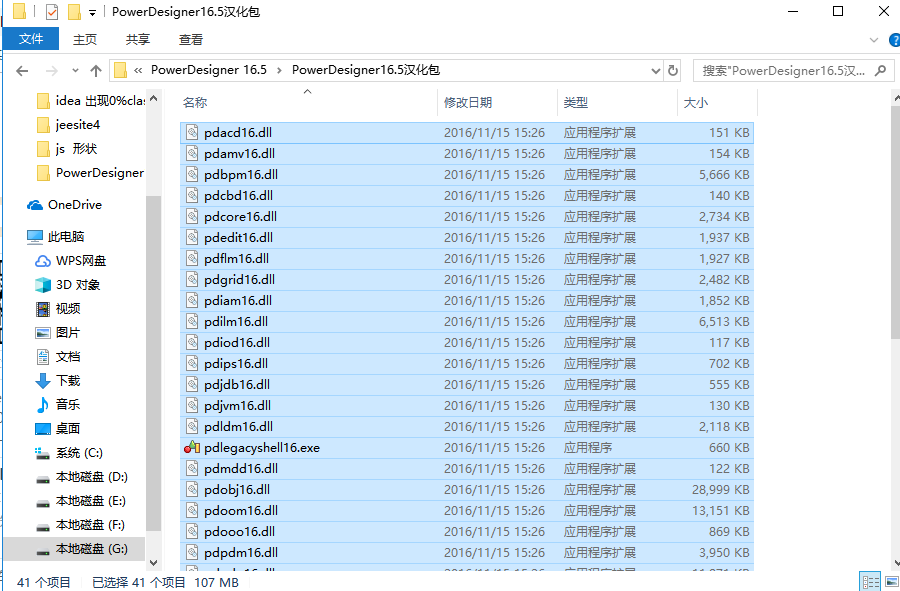900x591 pixels.
Task: Open the 文件 menu
Action: [x=31, y=38]
